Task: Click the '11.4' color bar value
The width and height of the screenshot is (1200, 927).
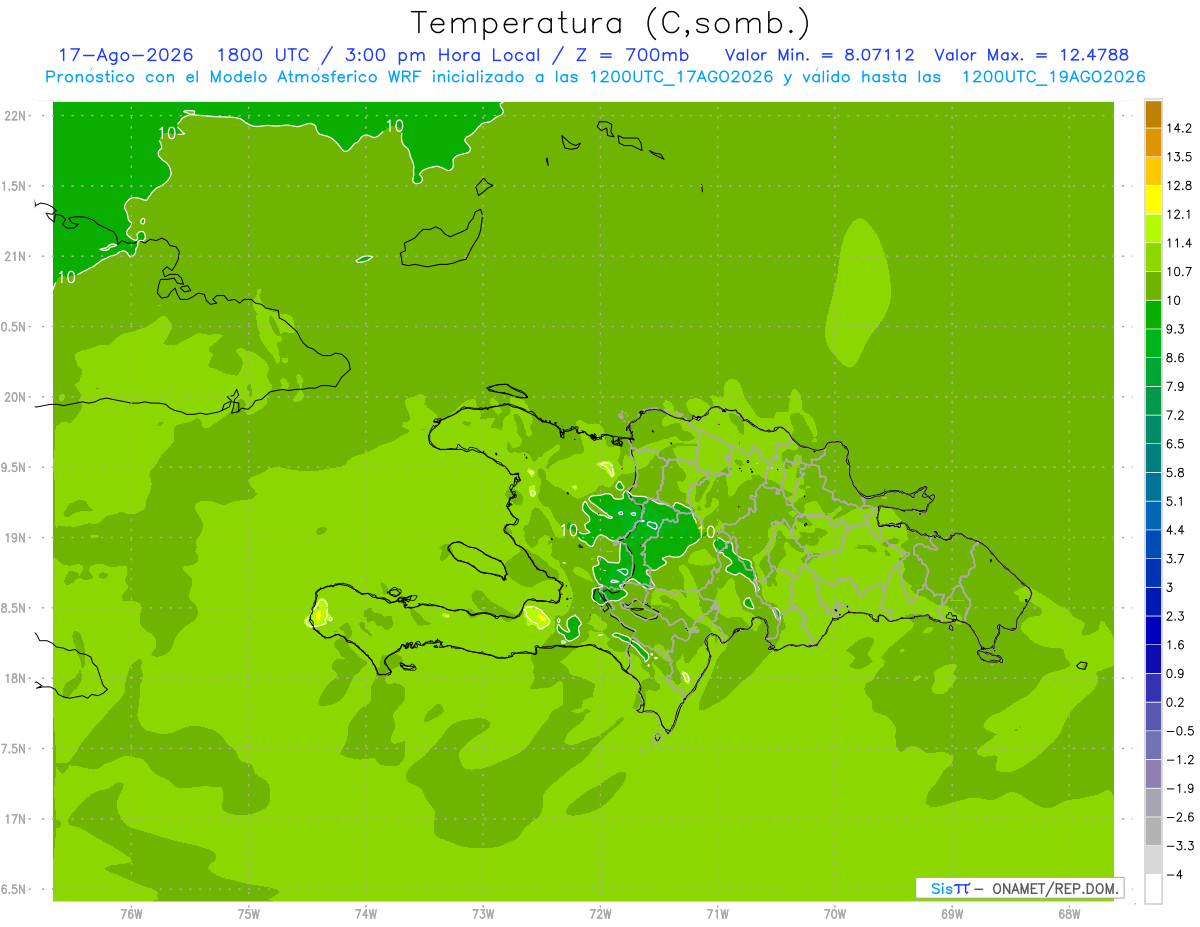Action: tap(1180, 243)
